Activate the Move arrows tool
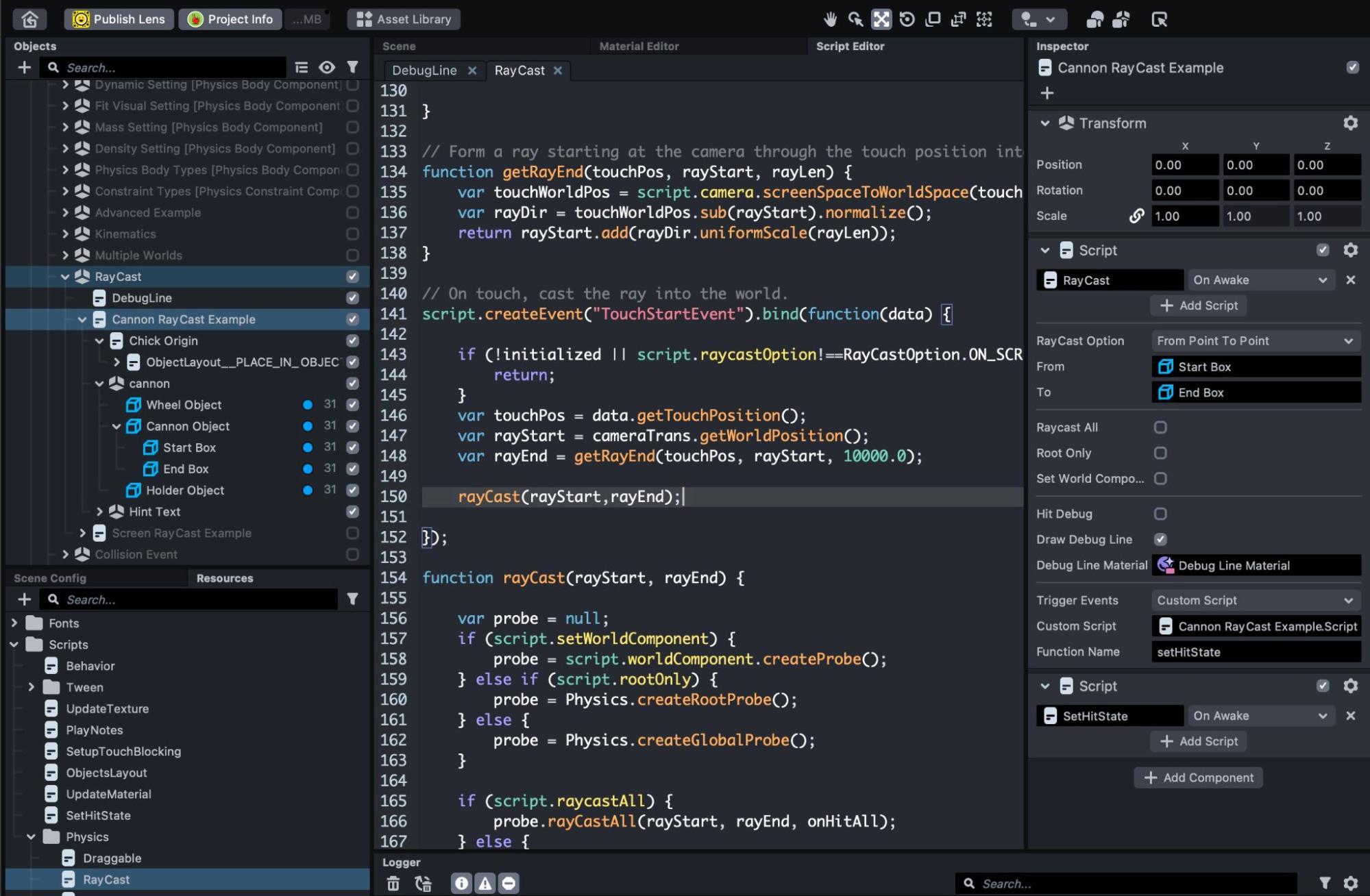 tap(881, 19)
